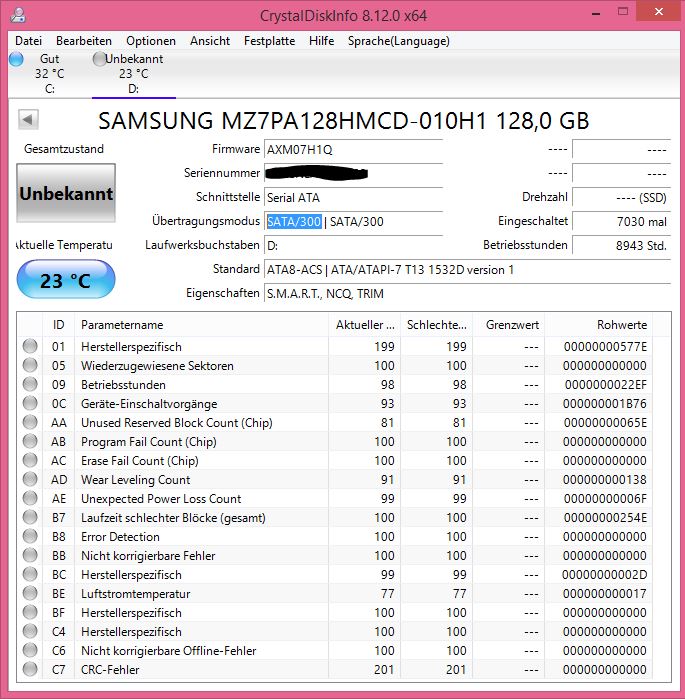
Task: Click the Betriebsstunden value 8943 Std.
Action: (x=621, y=246)
